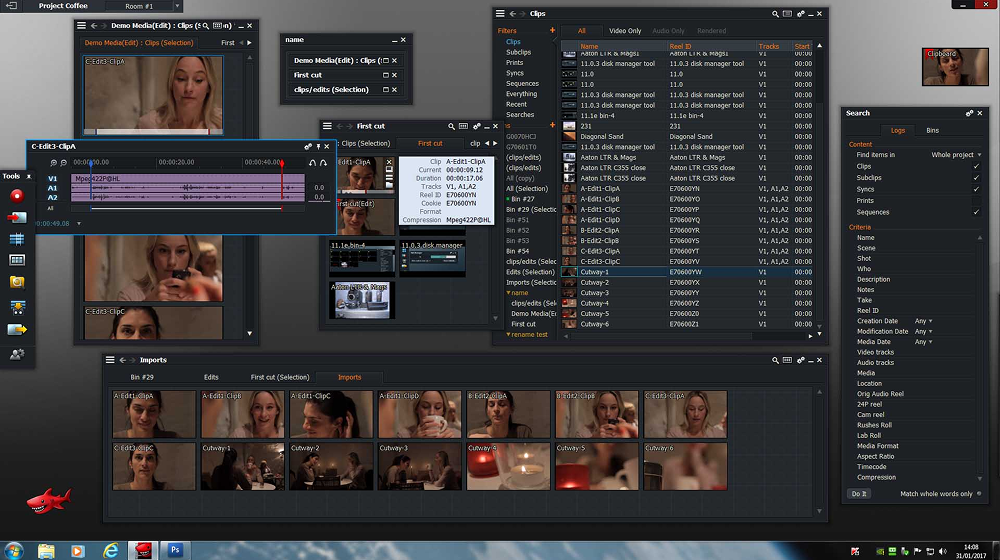The width and height of the screenshot is (1000, 560).
Task: Click the red Record tool in Tools panel
Action: [x=17, y=195]
